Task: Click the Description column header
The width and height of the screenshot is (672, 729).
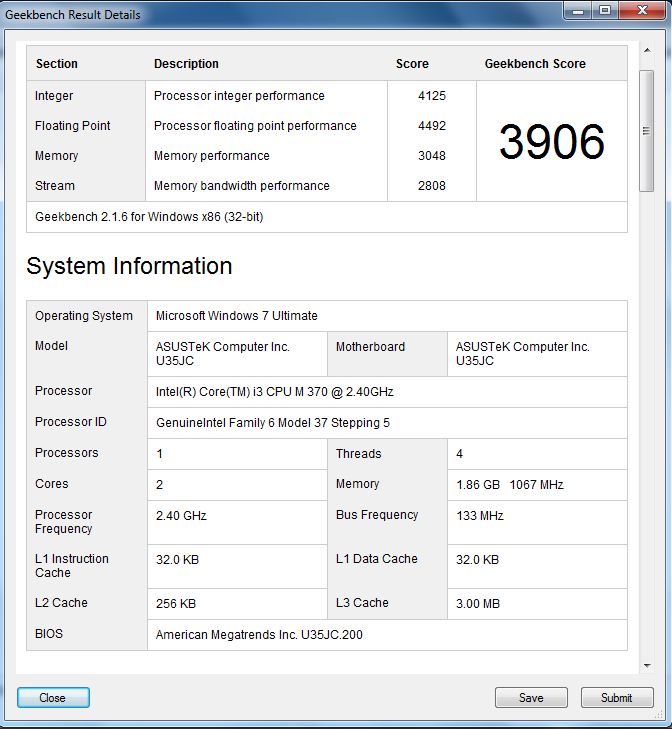Action: coord(186,64)
